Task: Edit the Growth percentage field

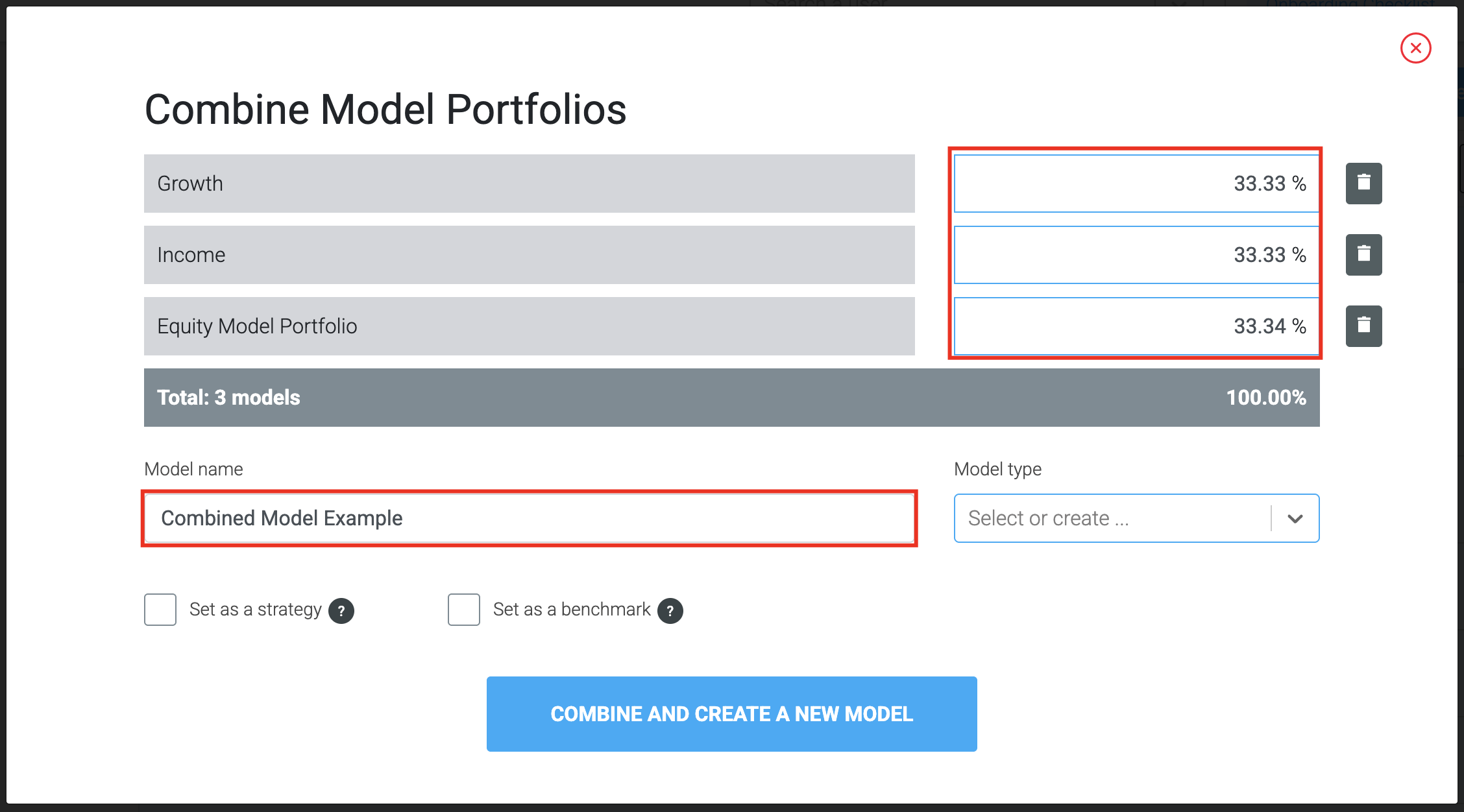Action: 1136,184
